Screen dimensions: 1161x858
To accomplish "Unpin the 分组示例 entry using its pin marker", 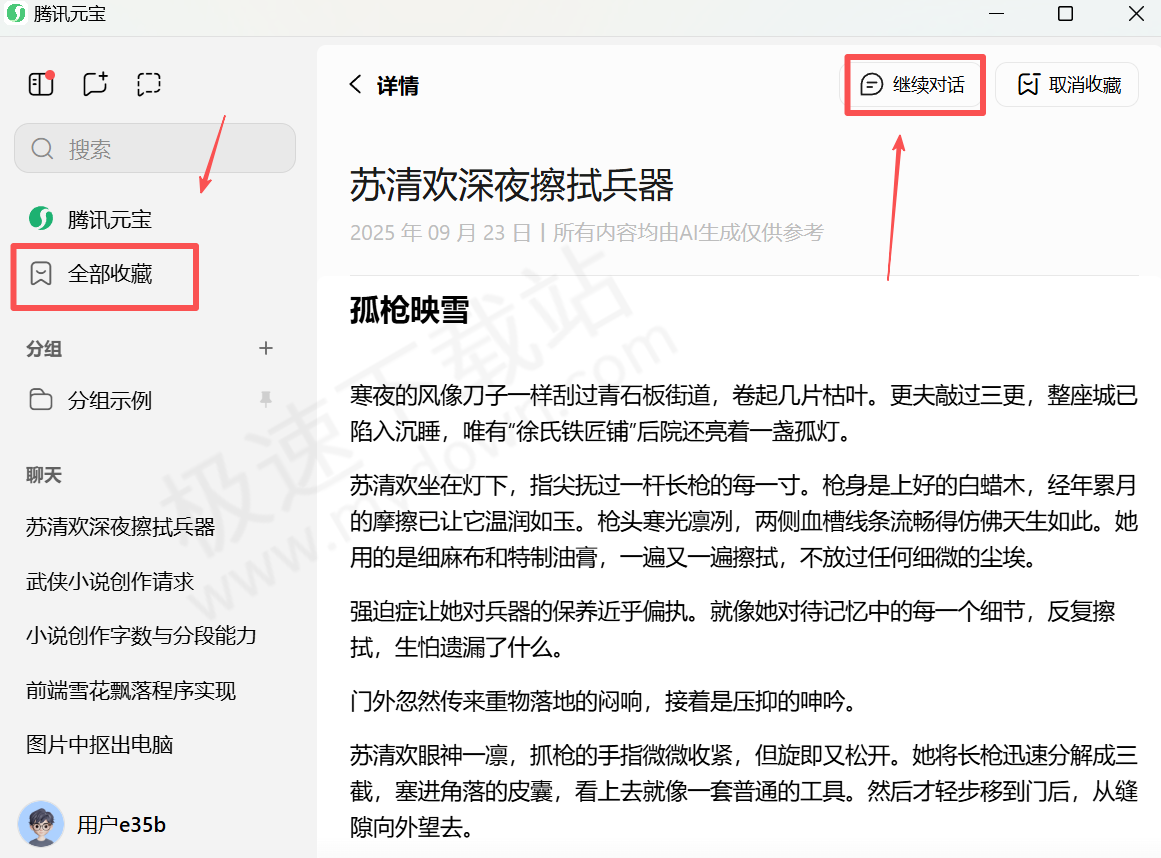I will pos(265,399).
